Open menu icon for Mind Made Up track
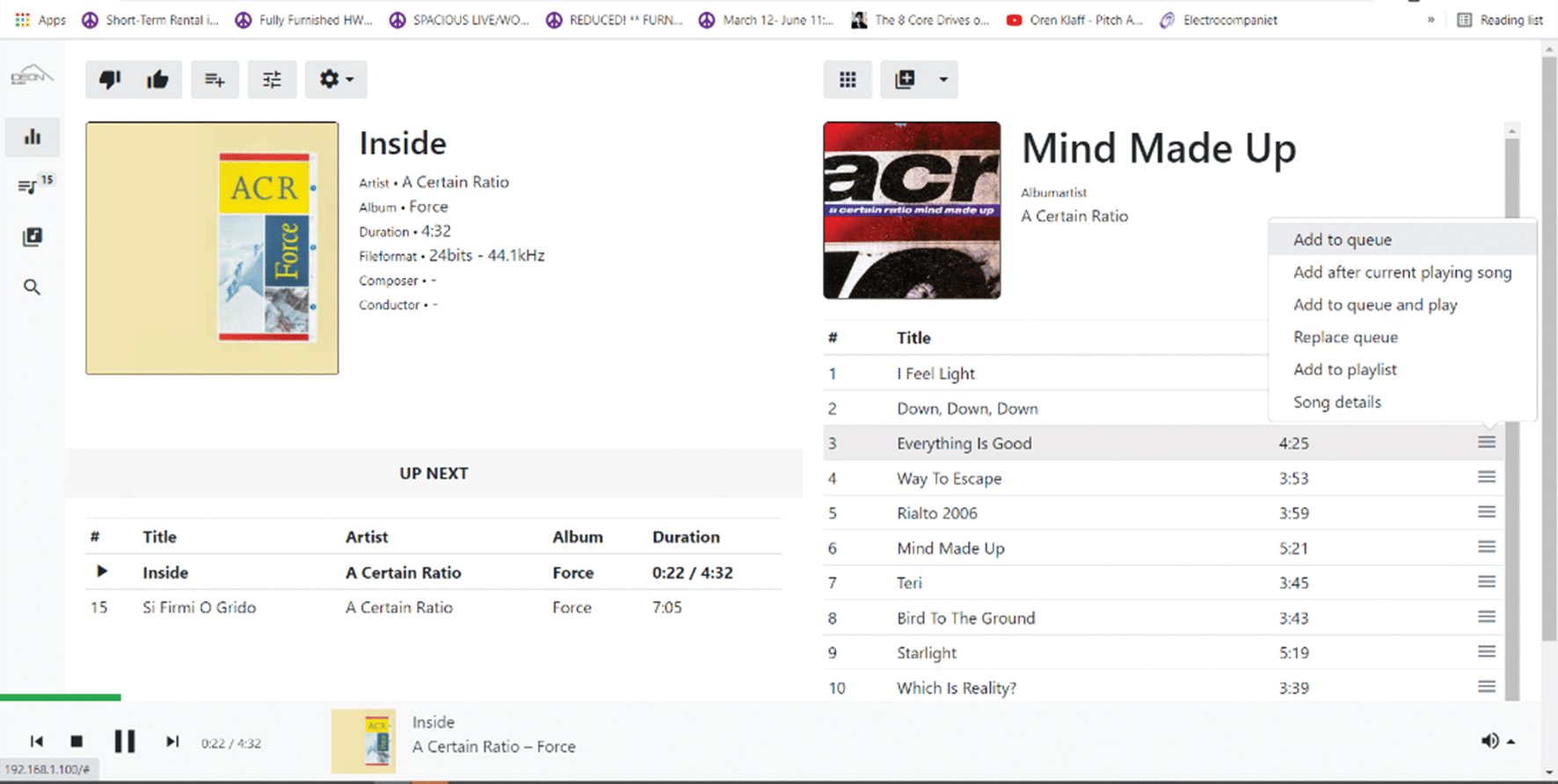Screen dimensions: 1558x784 [x=1487, y=547]
